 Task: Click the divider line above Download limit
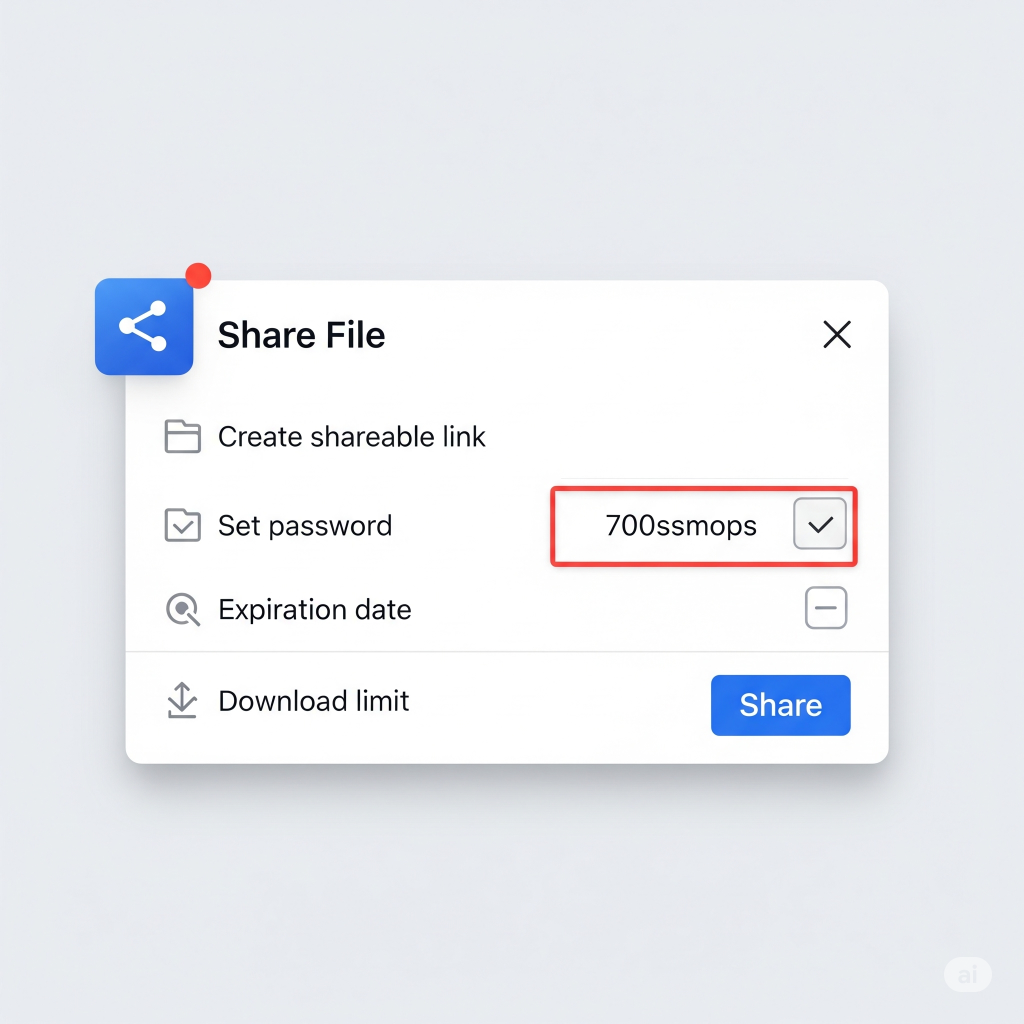[507, 651]
